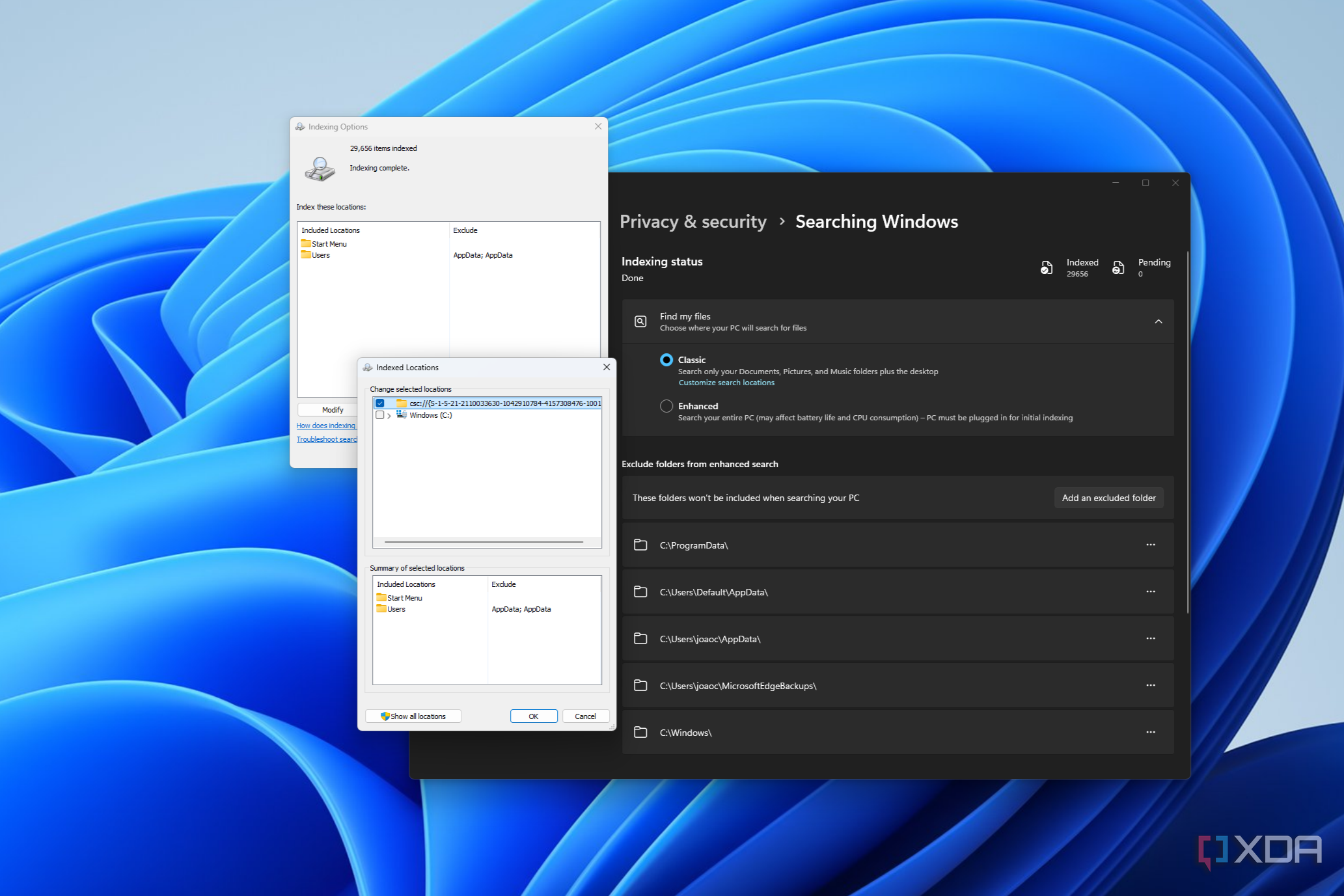1344x896 pixels.
Task: Click the Indexed status document icon
Action: point(1046,267)
